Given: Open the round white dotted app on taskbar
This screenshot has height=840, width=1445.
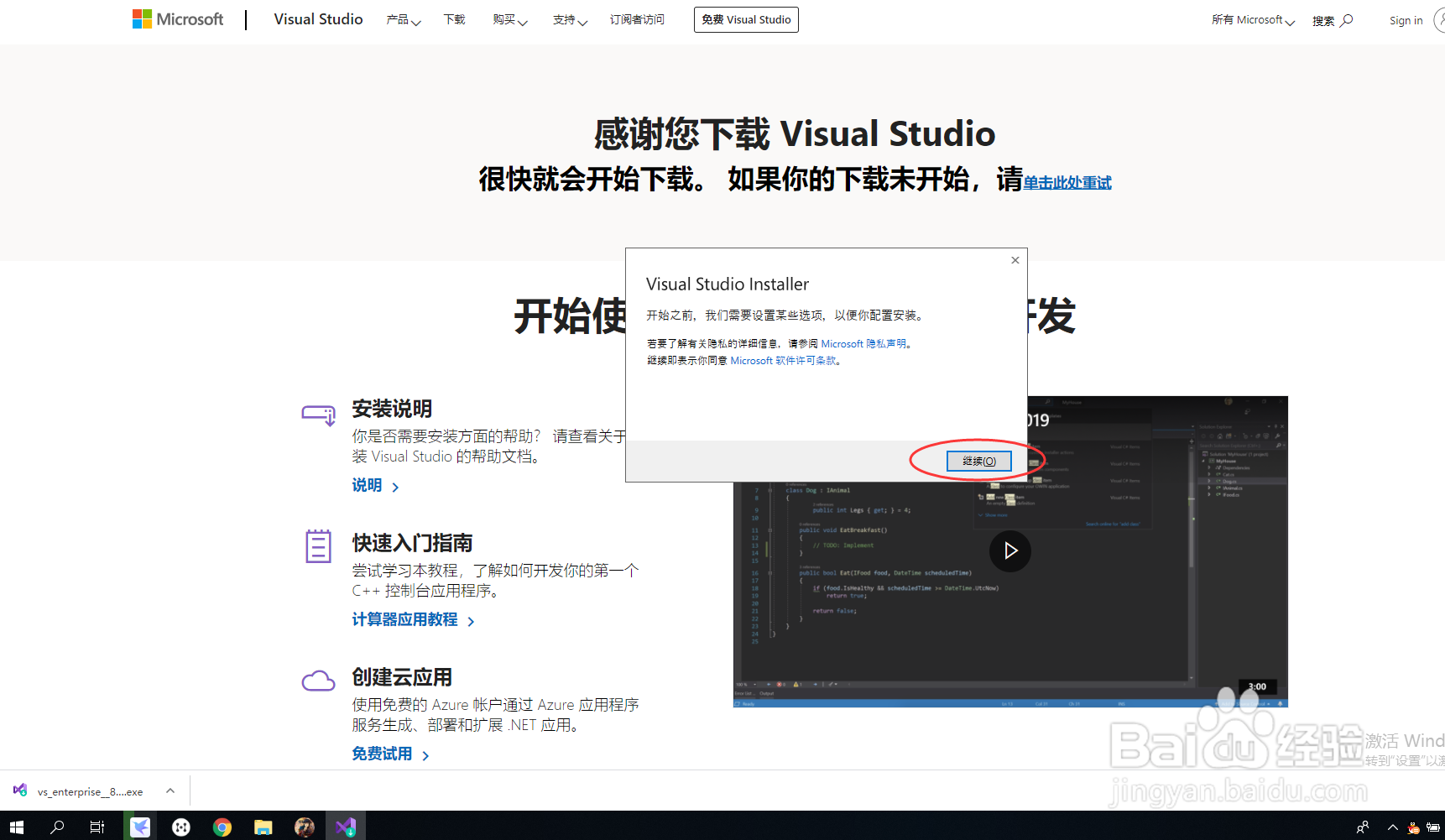Looking at the screenshot, I should [181, 827].
